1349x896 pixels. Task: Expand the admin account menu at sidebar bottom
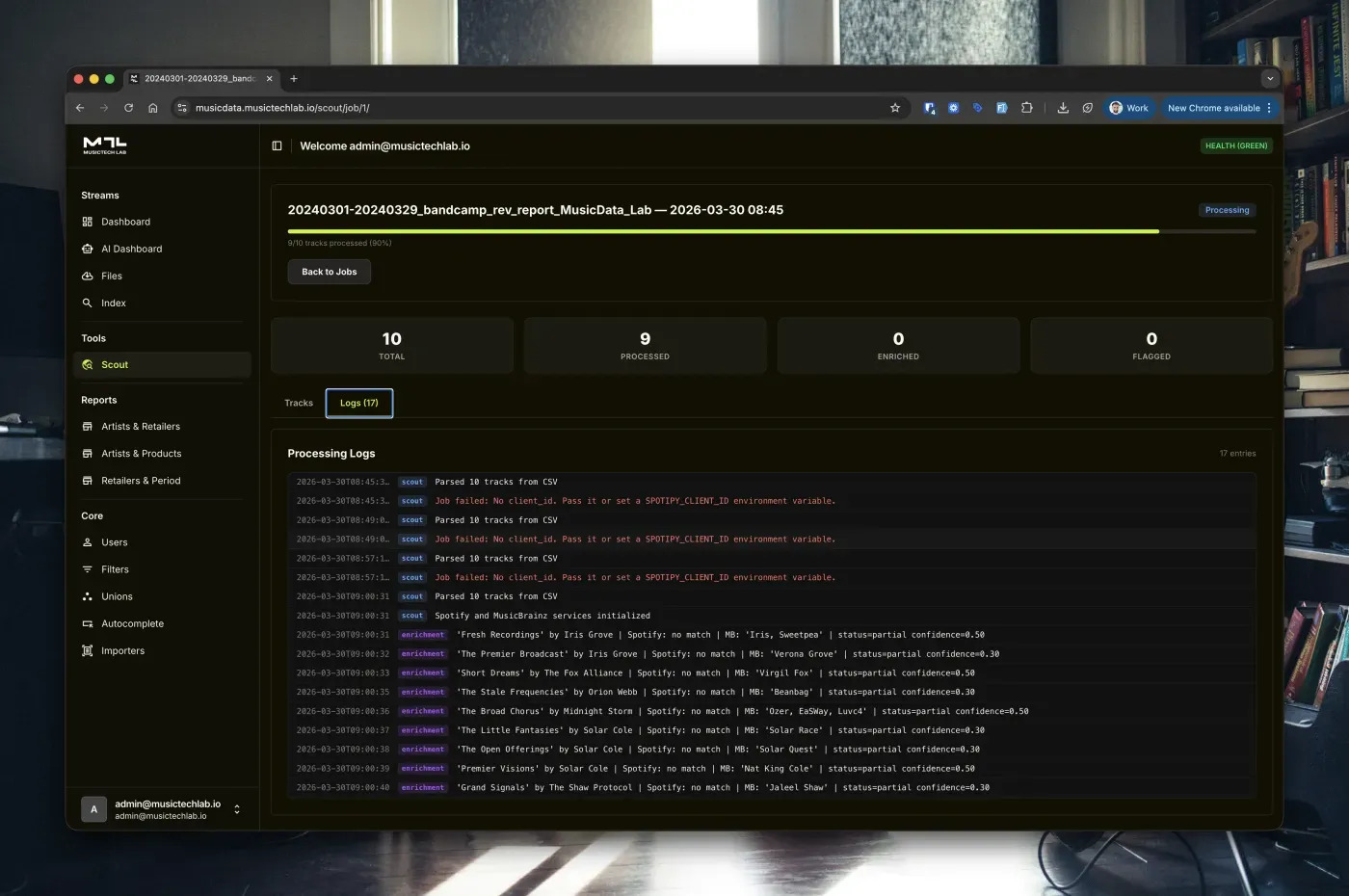pyautogui.click(x=236, y=809)
